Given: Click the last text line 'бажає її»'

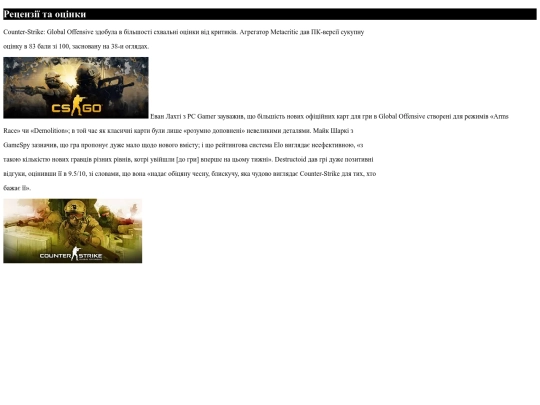Looking at the screenshot, I should [x=17, y=188].
